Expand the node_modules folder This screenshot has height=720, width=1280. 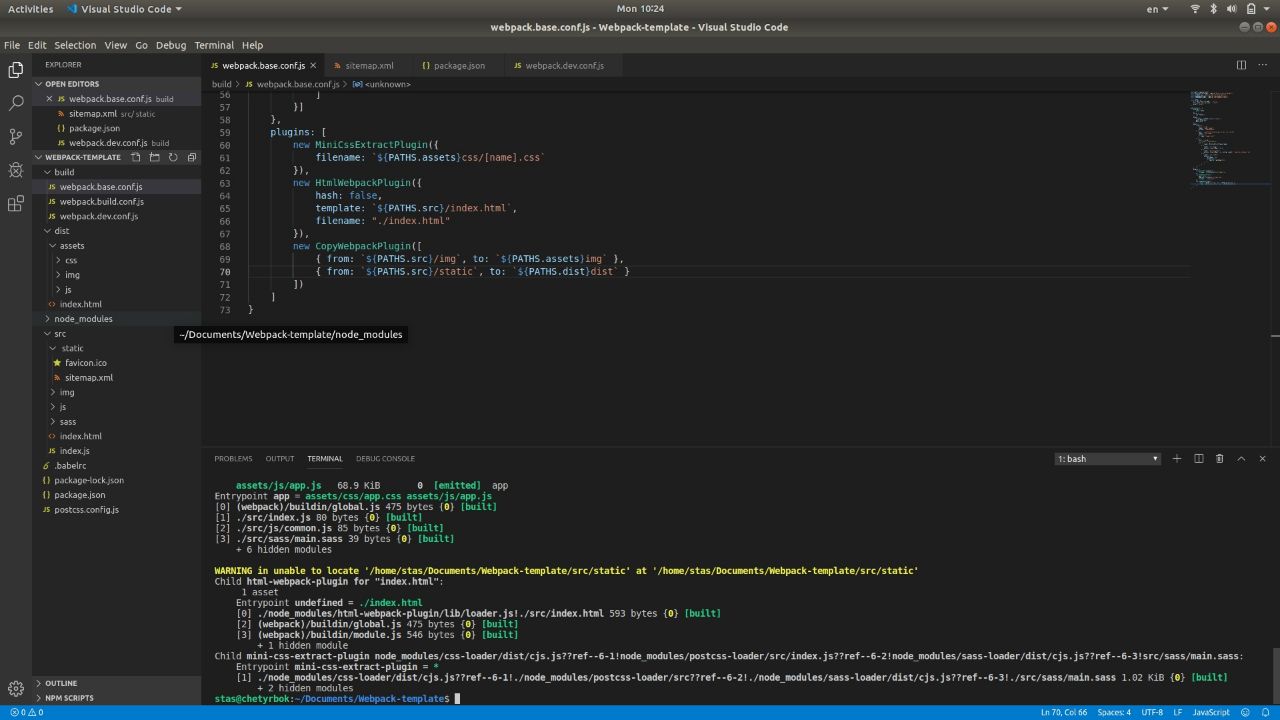tap(83, 319)
